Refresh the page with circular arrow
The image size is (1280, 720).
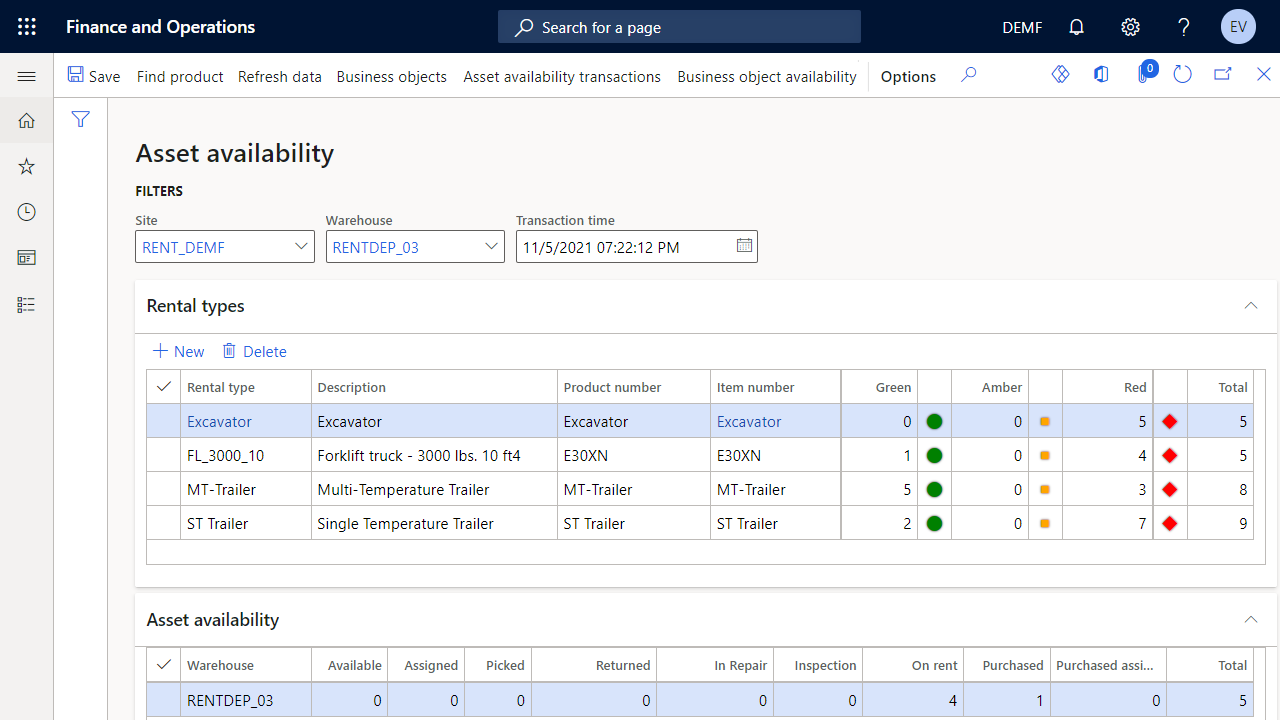coord(1182,74)
